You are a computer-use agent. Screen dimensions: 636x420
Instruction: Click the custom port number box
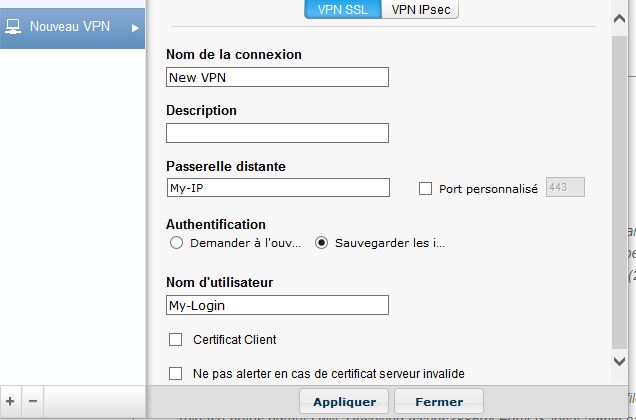[565, 188]
